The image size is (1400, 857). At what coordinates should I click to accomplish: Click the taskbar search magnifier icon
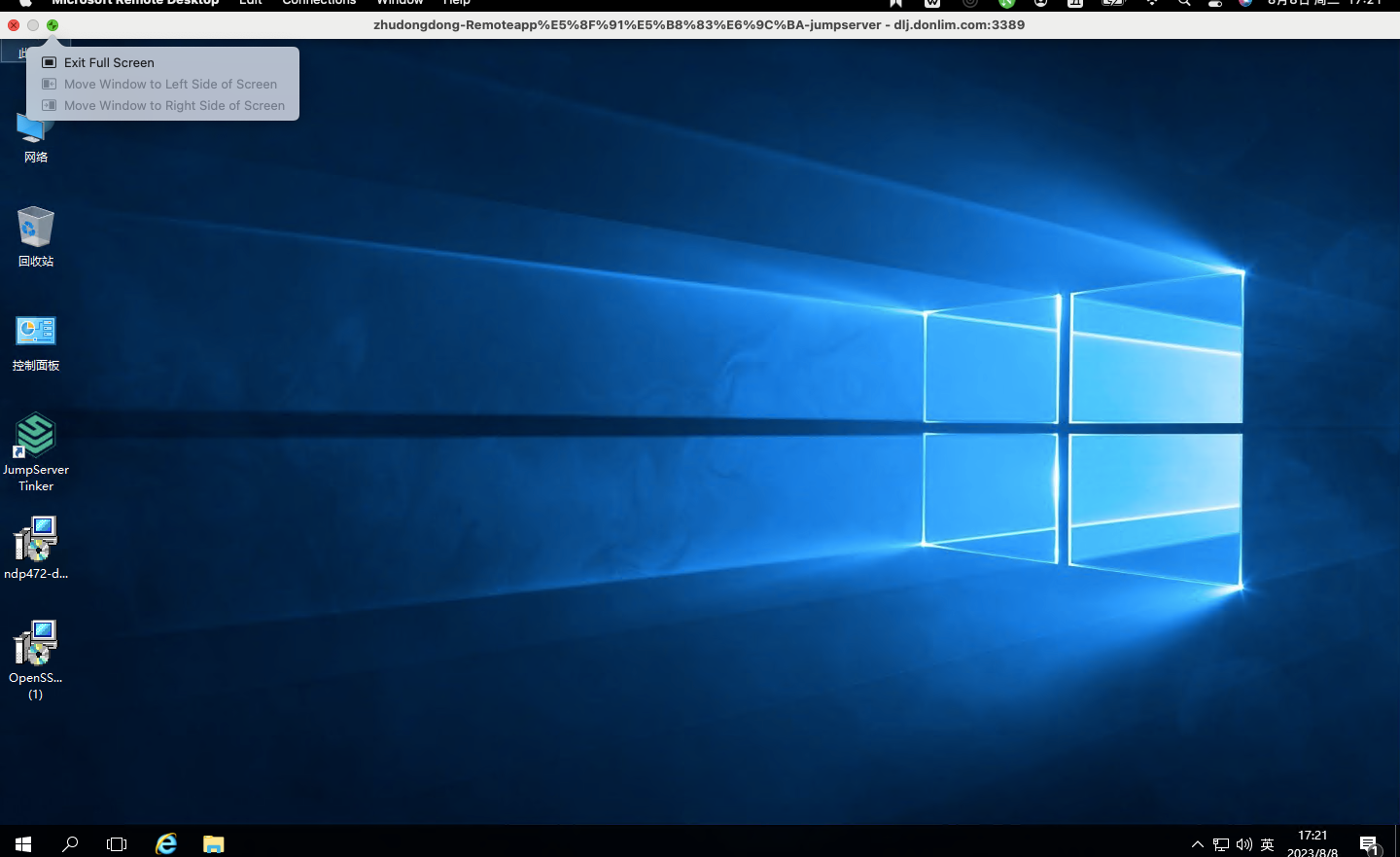point(70,843)
